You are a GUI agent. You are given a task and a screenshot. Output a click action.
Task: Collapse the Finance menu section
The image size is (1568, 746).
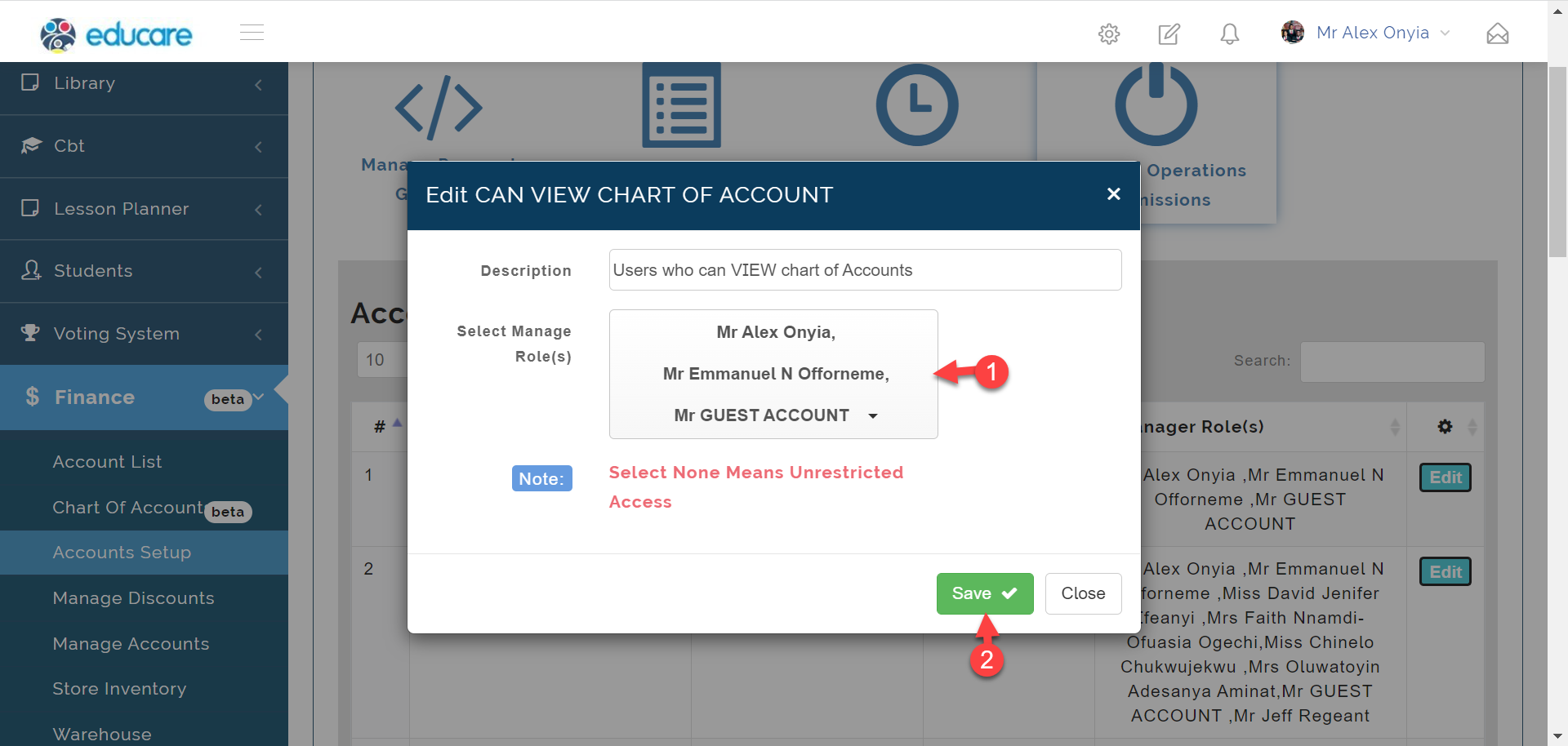[144, 397]
